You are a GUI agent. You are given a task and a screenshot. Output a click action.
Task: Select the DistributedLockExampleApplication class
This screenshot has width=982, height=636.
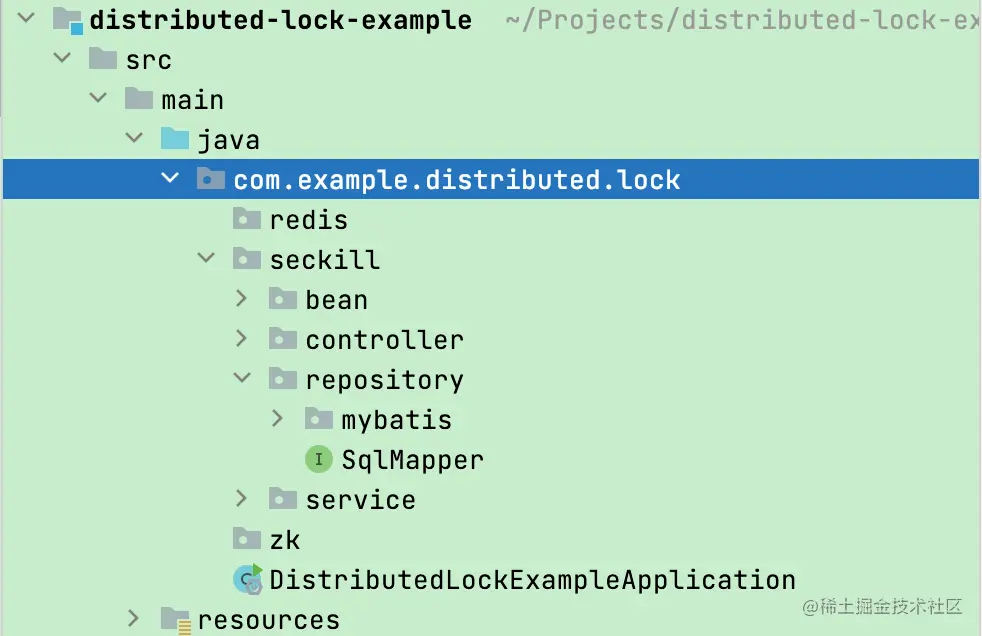coord(532,580)
